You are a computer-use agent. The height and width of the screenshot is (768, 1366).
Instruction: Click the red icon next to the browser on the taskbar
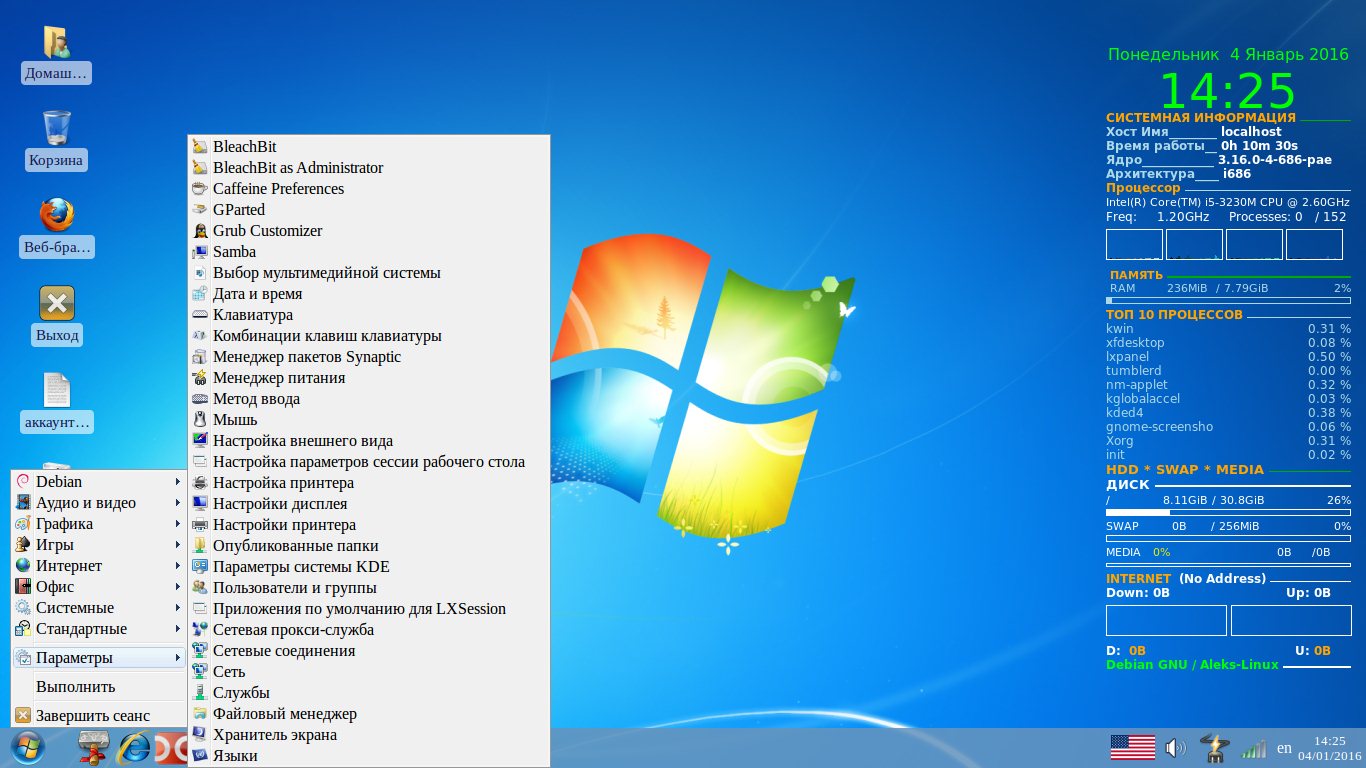[x=170, y=748]
